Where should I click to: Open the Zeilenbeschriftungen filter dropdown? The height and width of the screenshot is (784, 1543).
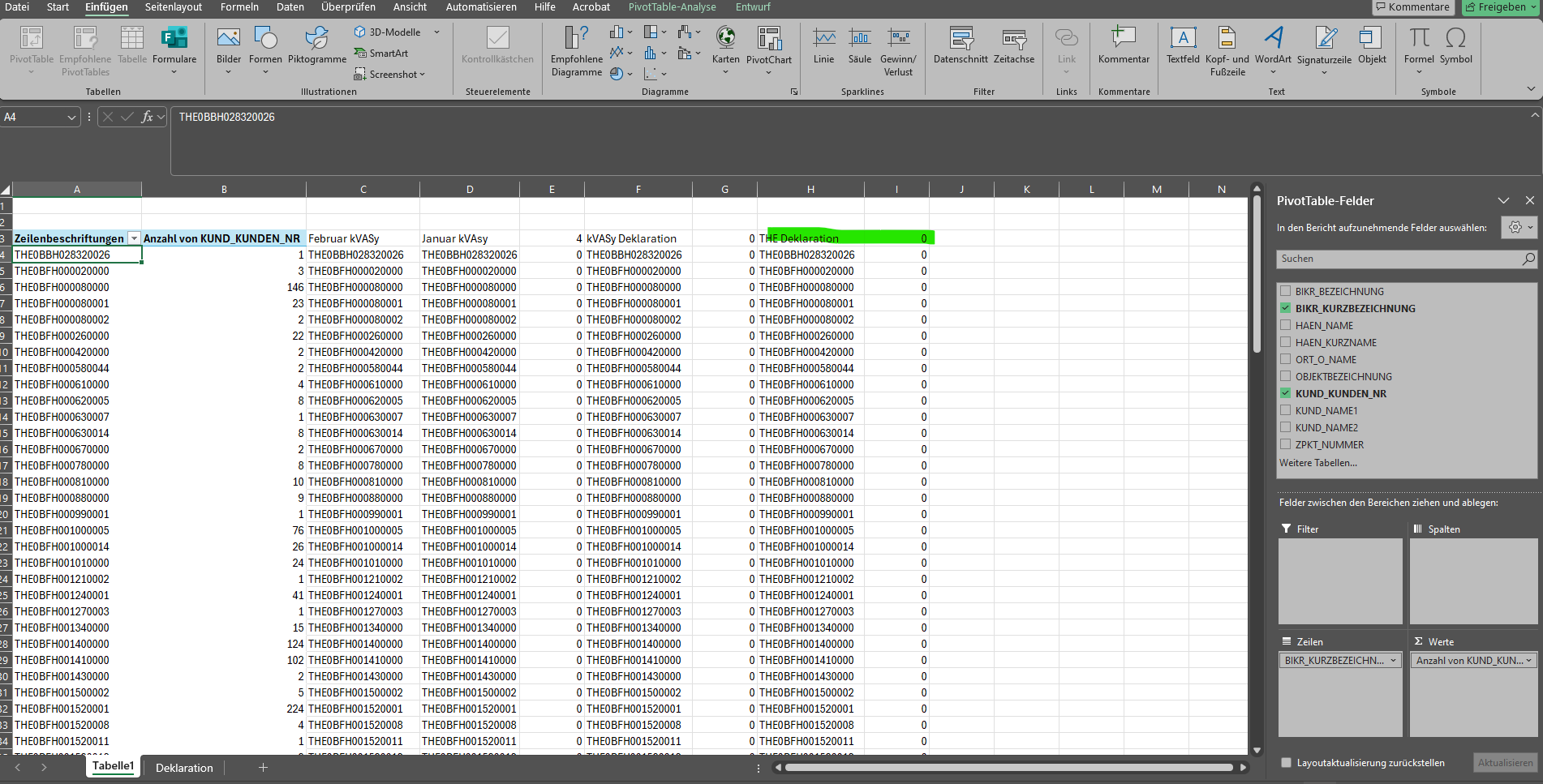tap(134, 238)
